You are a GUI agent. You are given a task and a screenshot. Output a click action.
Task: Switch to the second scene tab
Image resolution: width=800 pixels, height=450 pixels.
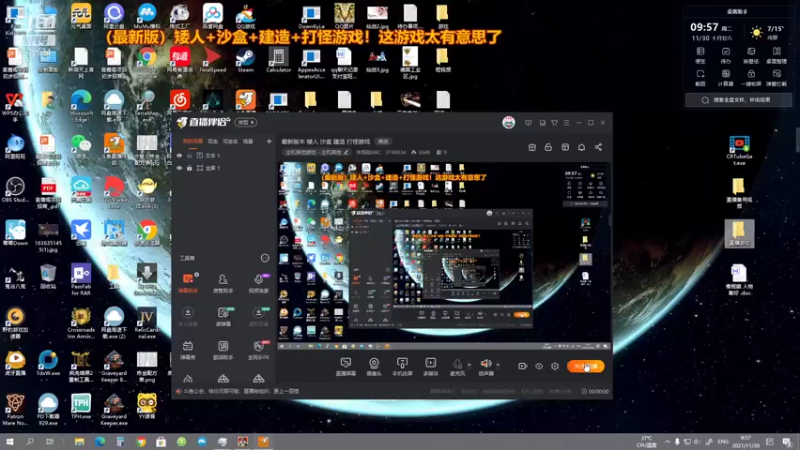click(213, 141)
